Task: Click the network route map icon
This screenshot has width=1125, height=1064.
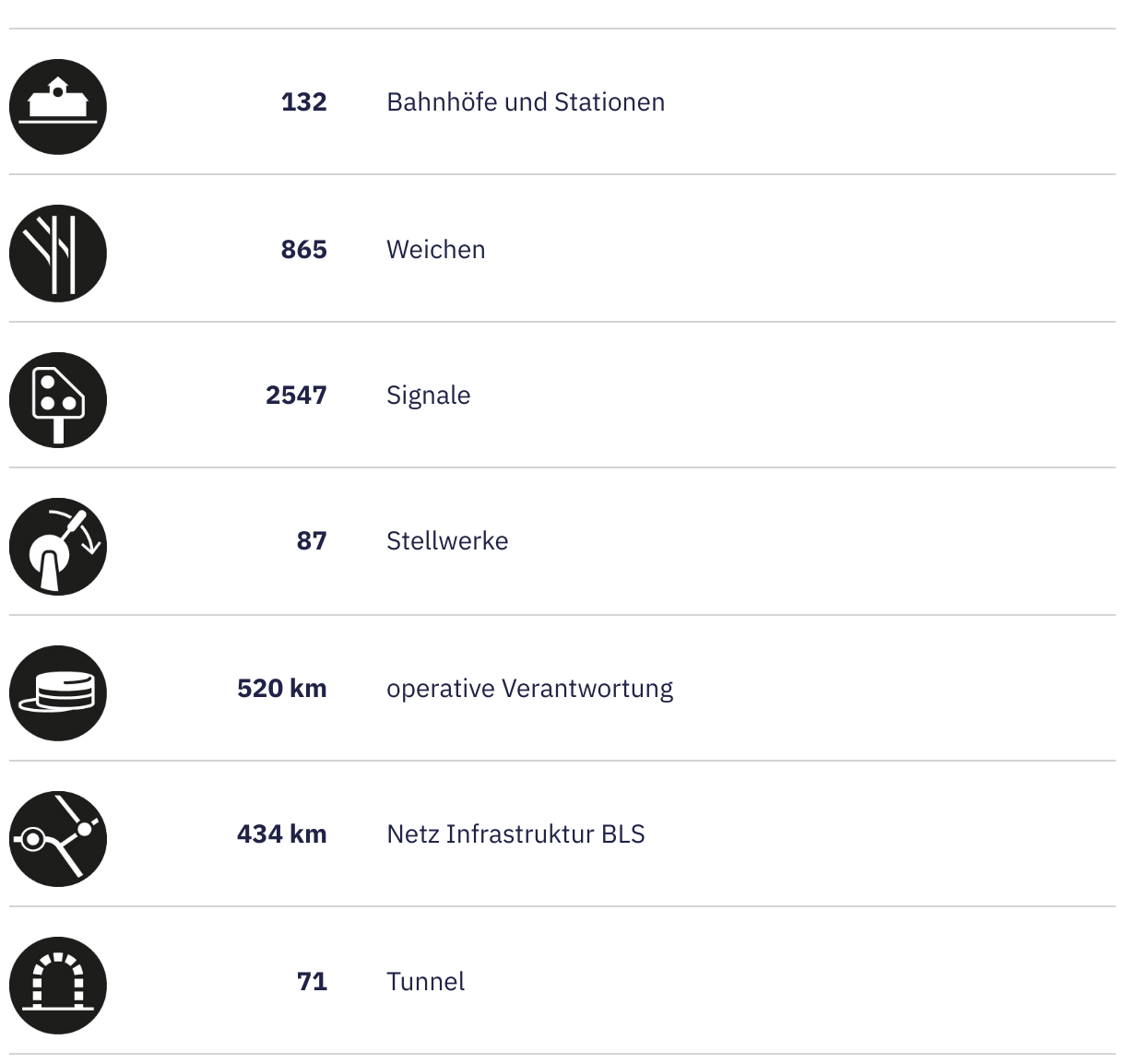Action: (x=58, y=839)
